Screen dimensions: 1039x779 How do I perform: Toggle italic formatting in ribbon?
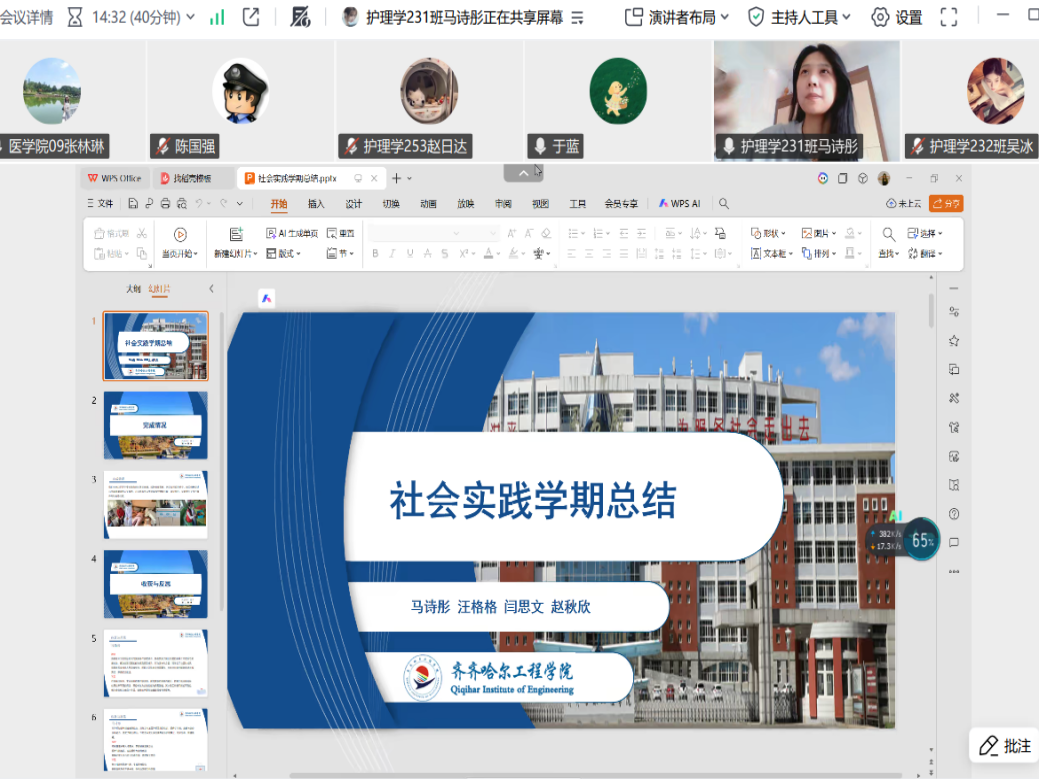point(393,254)
